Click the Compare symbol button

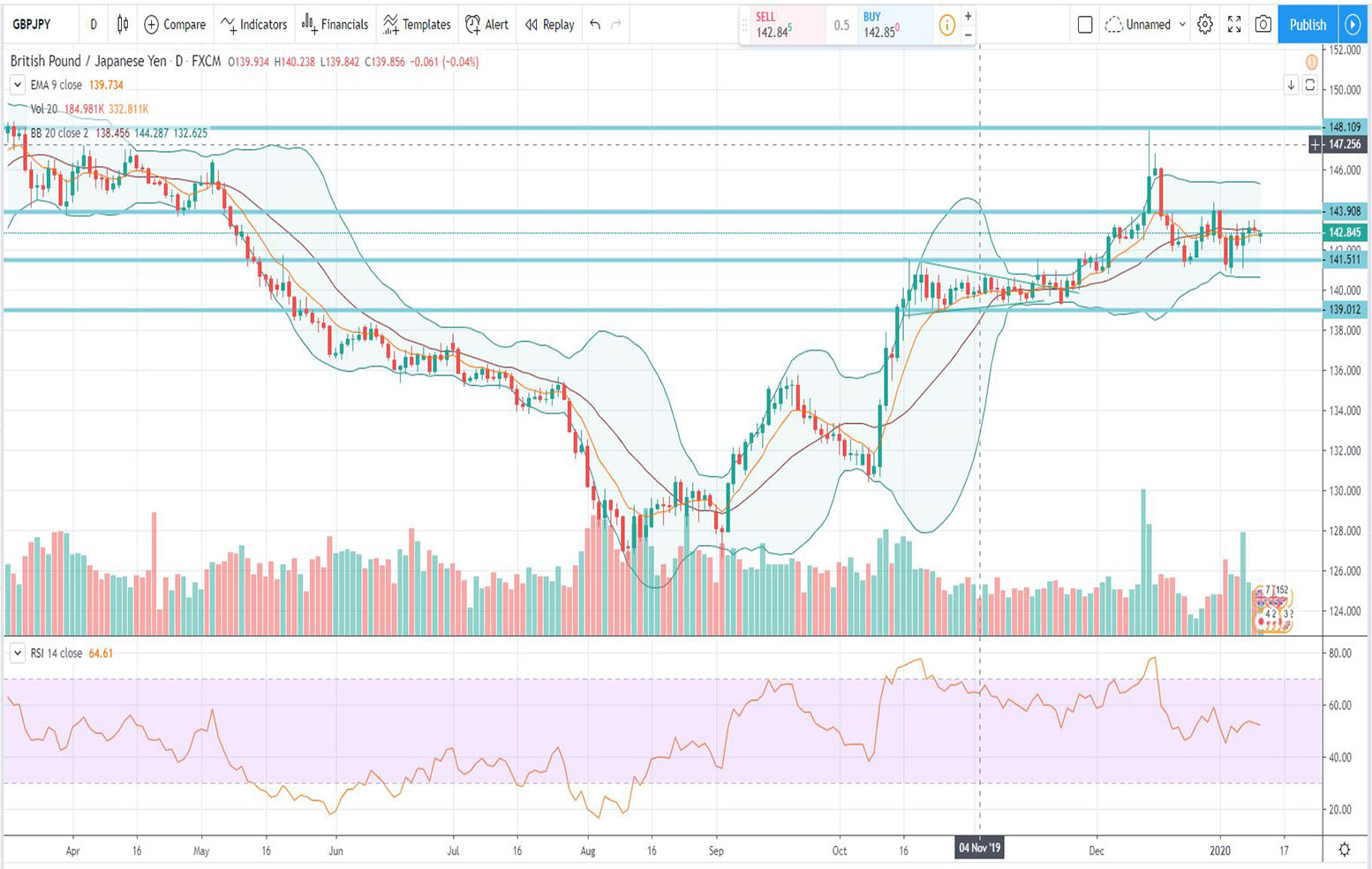click(x=175, y=25)
